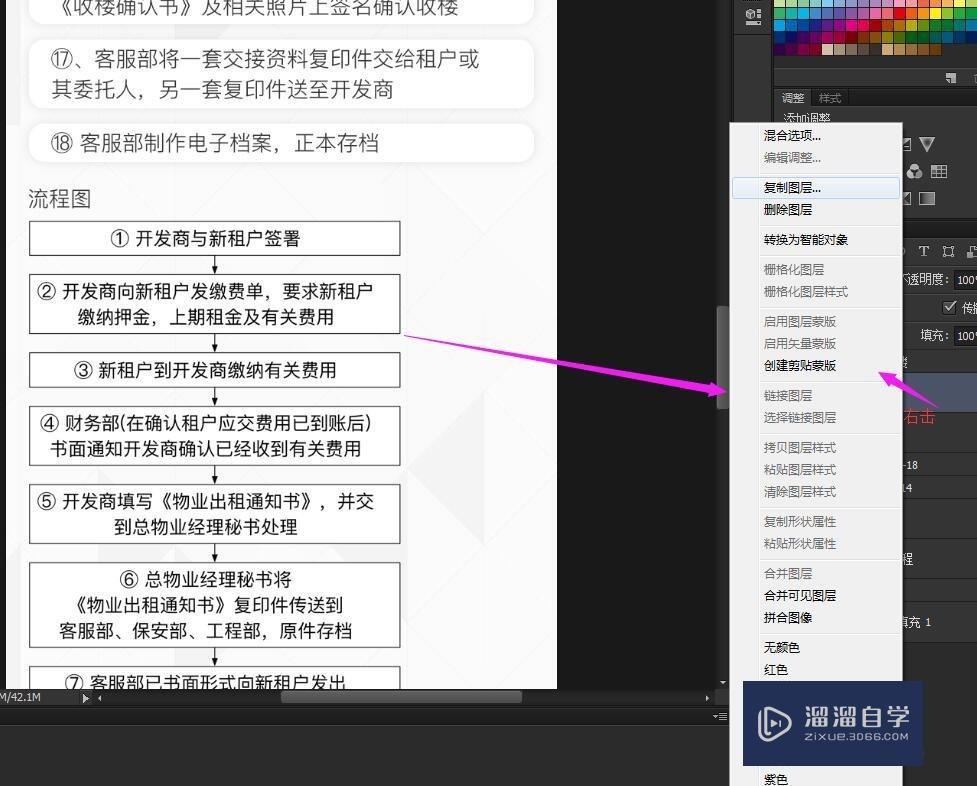Uncheck the 传播 checkbox in the Layers panel

coord(948,307)
